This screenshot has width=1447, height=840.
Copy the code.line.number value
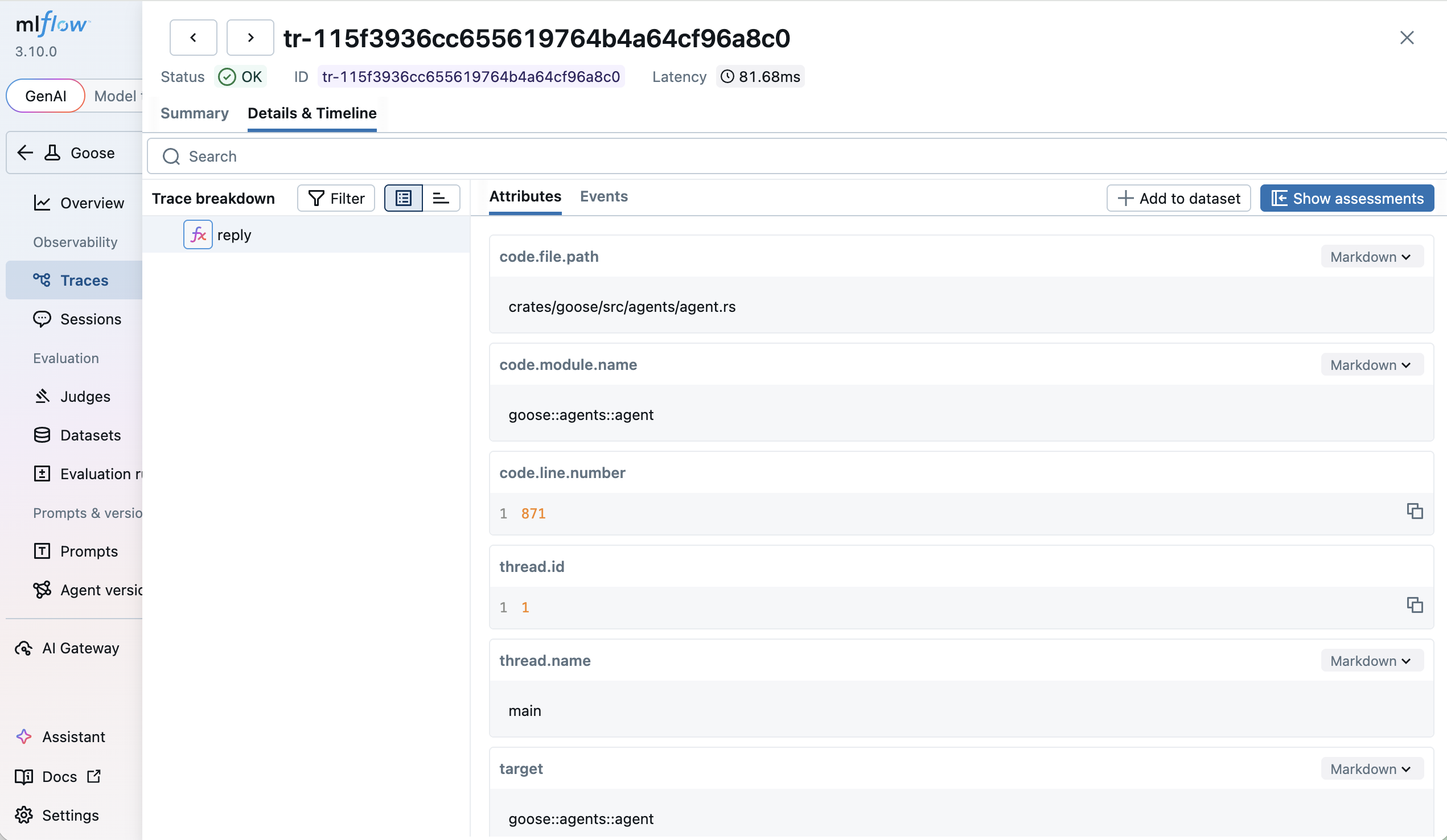tap(1415, 510)
